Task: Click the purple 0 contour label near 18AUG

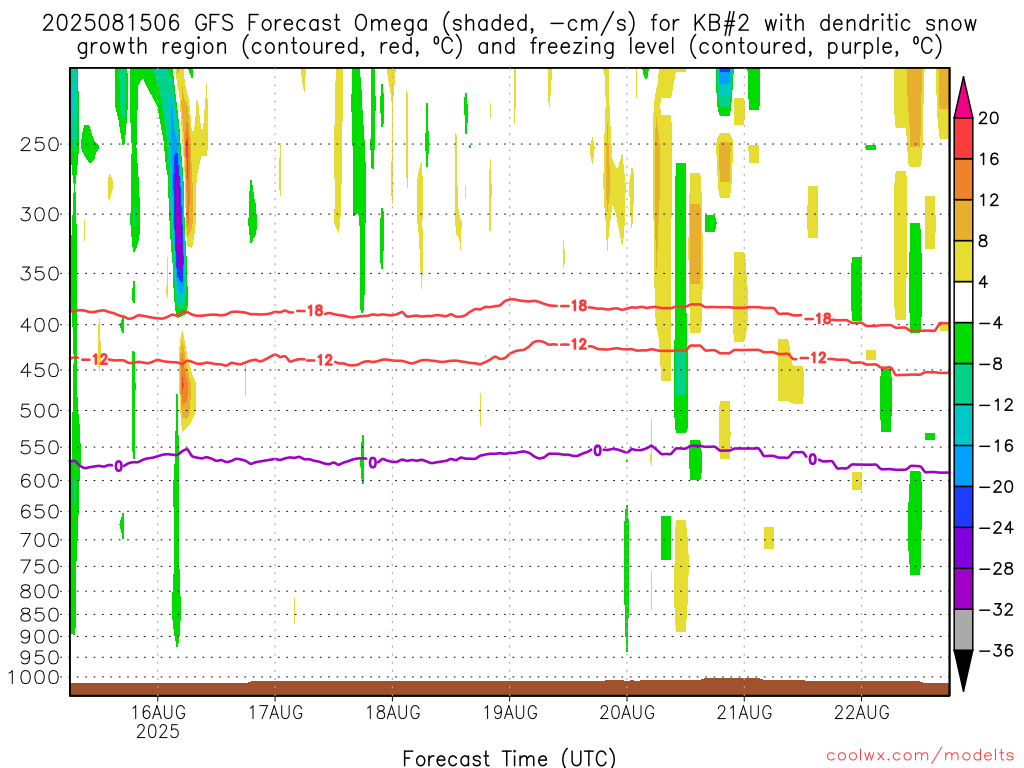Action: click(x=372, y=462)
